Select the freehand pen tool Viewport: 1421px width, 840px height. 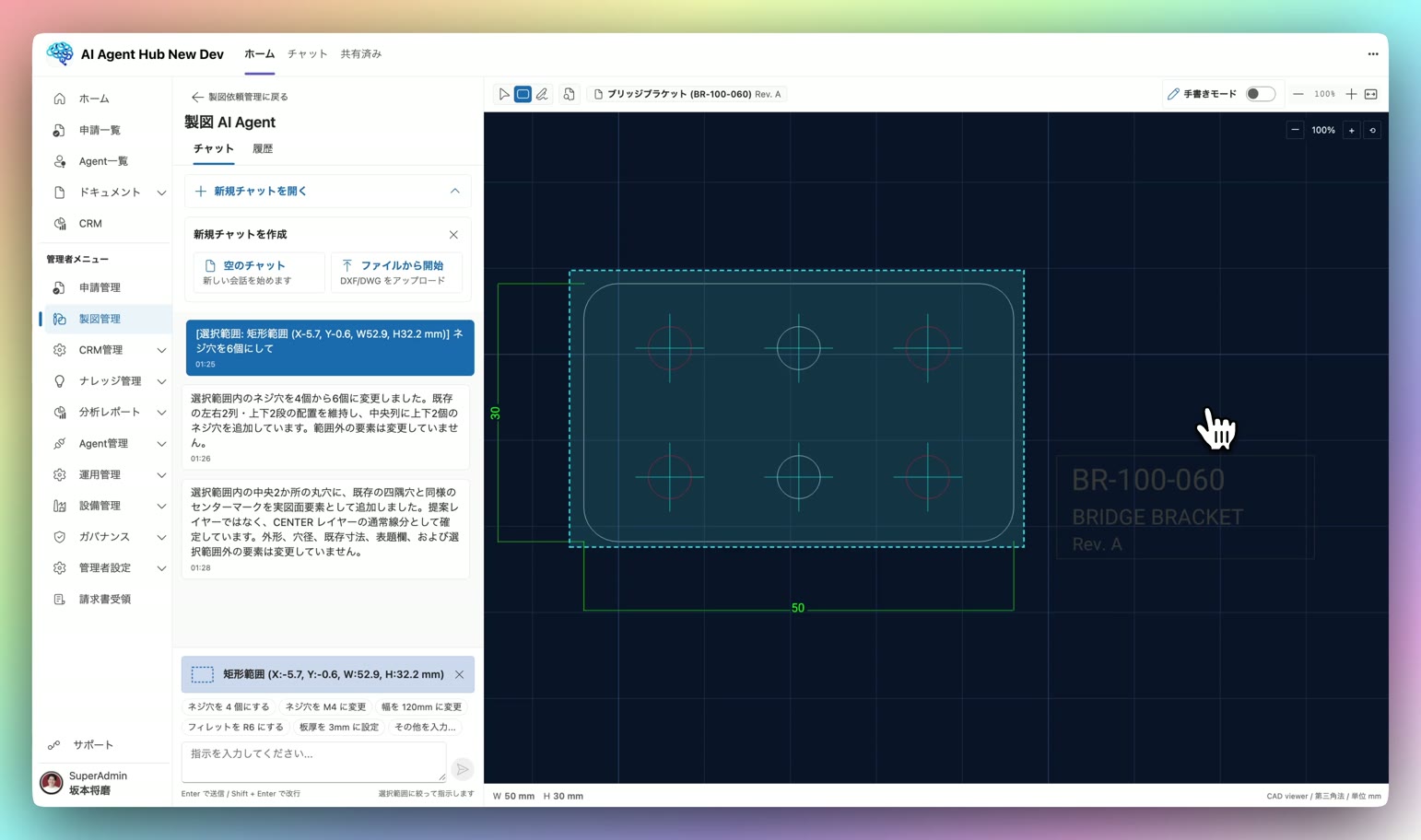click(x=542, y=94)
